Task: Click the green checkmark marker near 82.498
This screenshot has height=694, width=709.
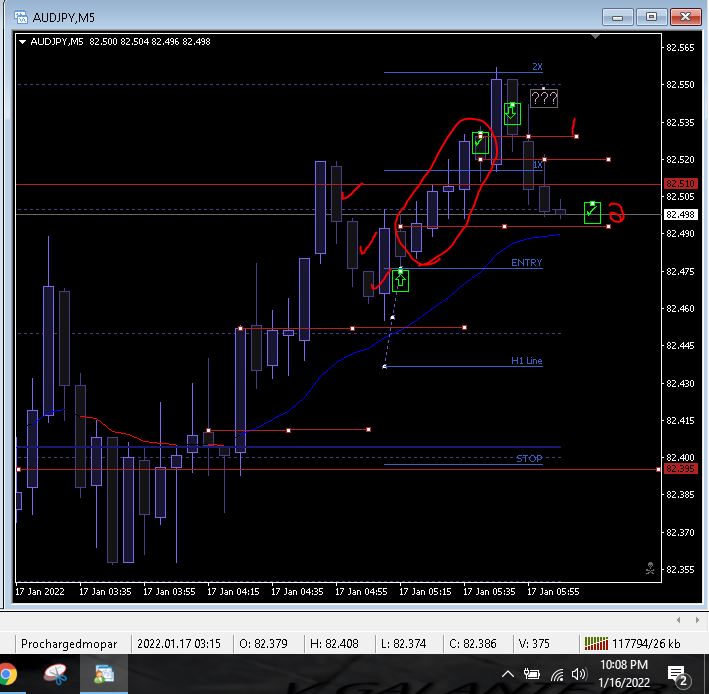Action: coord(592,212)
